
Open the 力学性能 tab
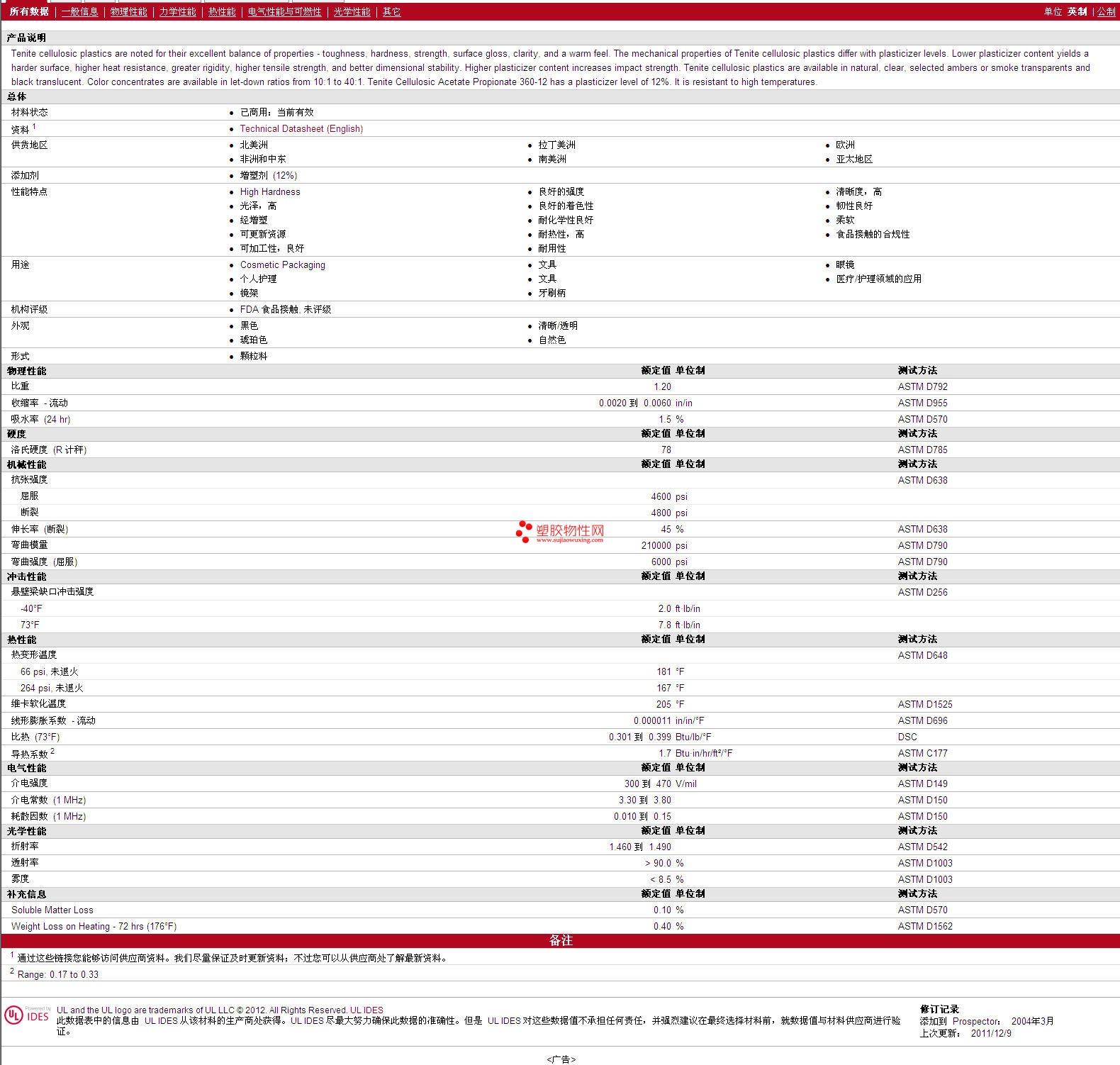[x=177, y=11]
